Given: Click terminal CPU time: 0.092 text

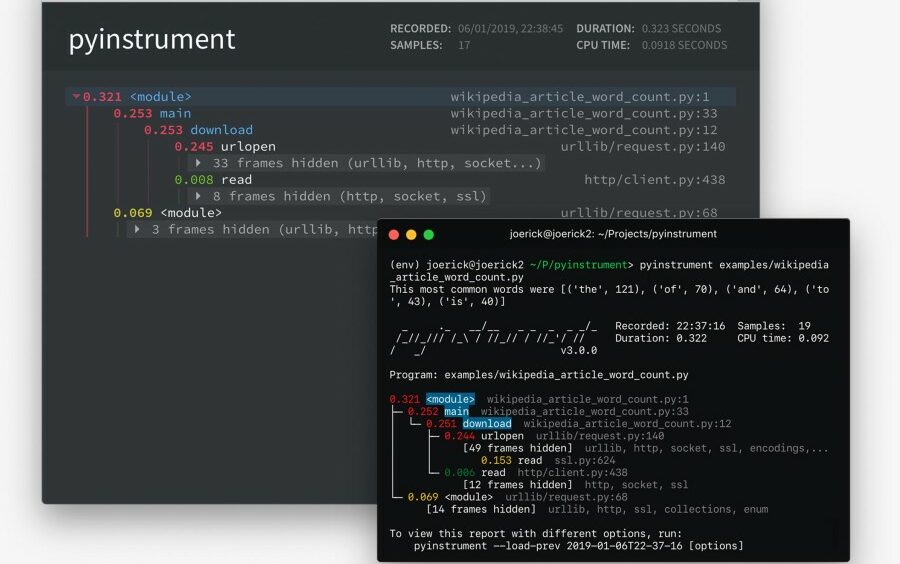Looking at the screenshot, I should pos(783,338).
